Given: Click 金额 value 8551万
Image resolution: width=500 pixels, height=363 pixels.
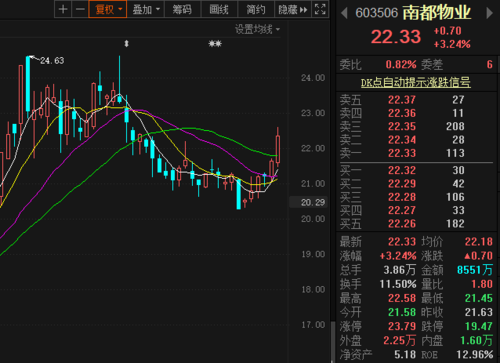Looking at the screenshot, I should 475,270.
